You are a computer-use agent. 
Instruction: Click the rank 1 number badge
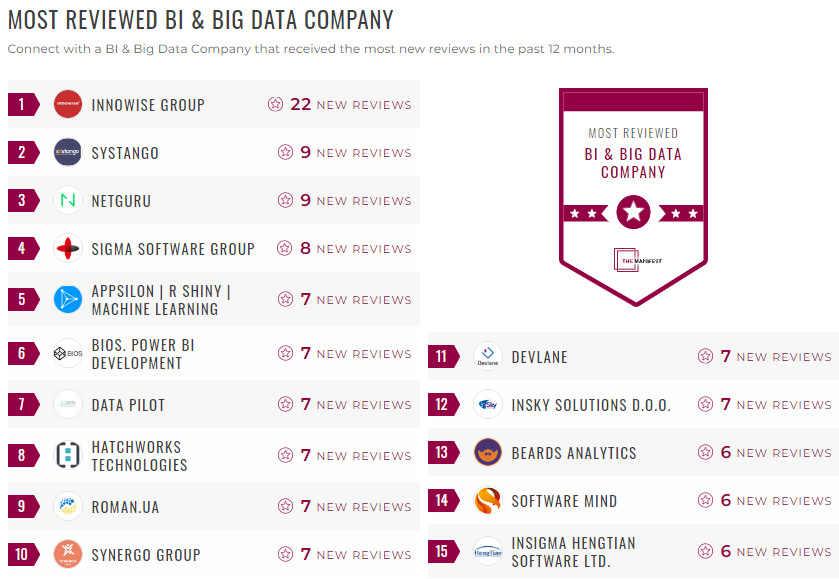22,104
